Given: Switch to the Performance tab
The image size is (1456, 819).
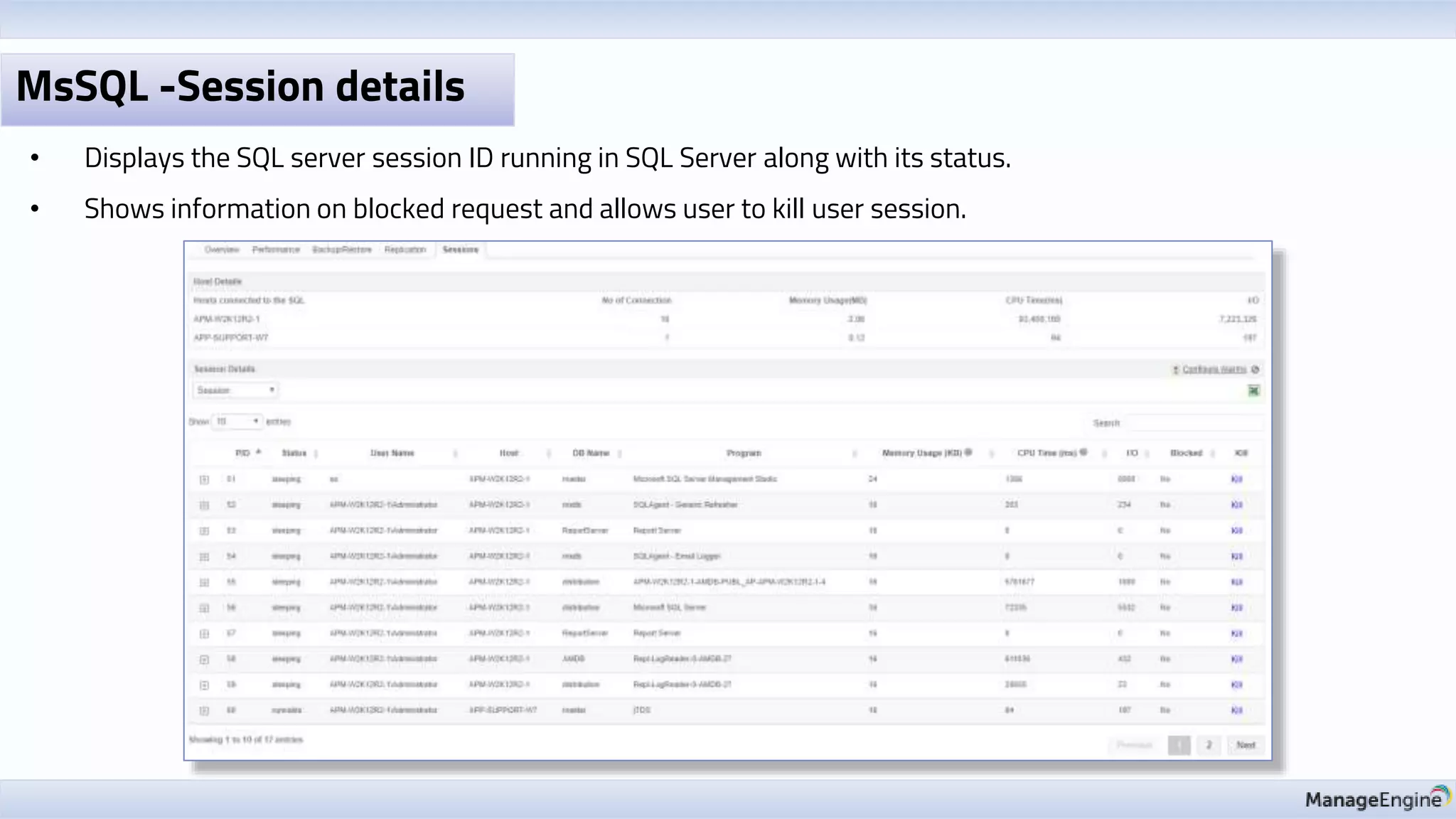Looking at the screenshot, I should pyautogui.click(x=276, y=250).
